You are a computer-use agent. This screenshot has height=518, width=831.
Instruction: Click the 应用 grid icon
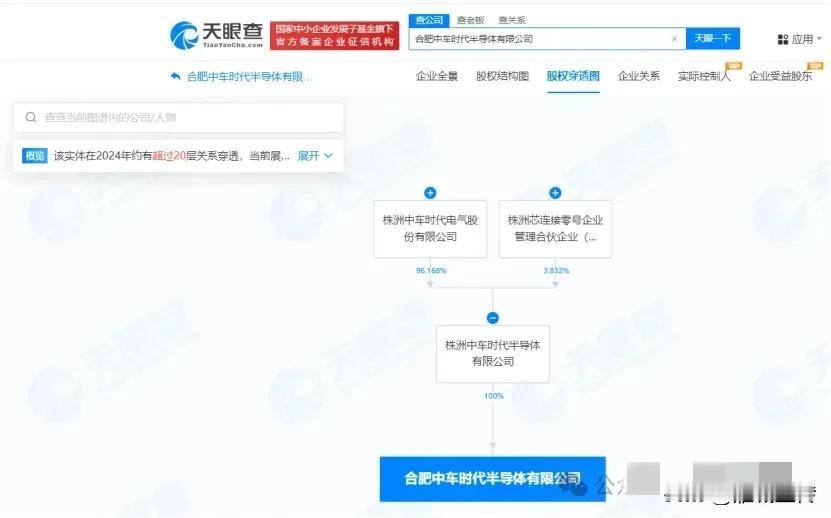(x=783, y=40)
